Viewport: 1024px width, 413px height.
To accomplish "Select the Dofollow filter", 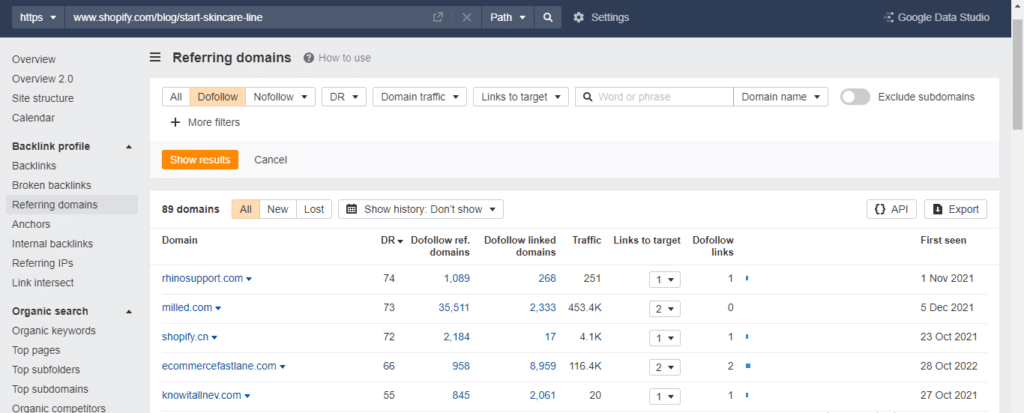I will [217, 97].
